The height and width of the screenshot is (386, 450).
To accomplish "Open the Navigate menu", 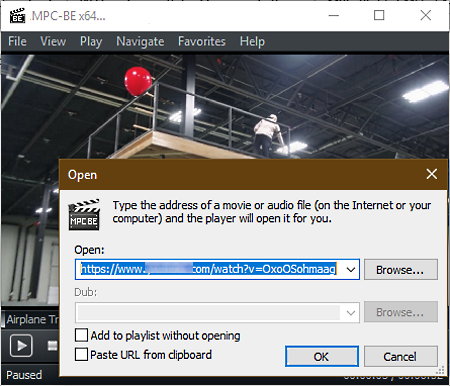I will coord(140,41).
